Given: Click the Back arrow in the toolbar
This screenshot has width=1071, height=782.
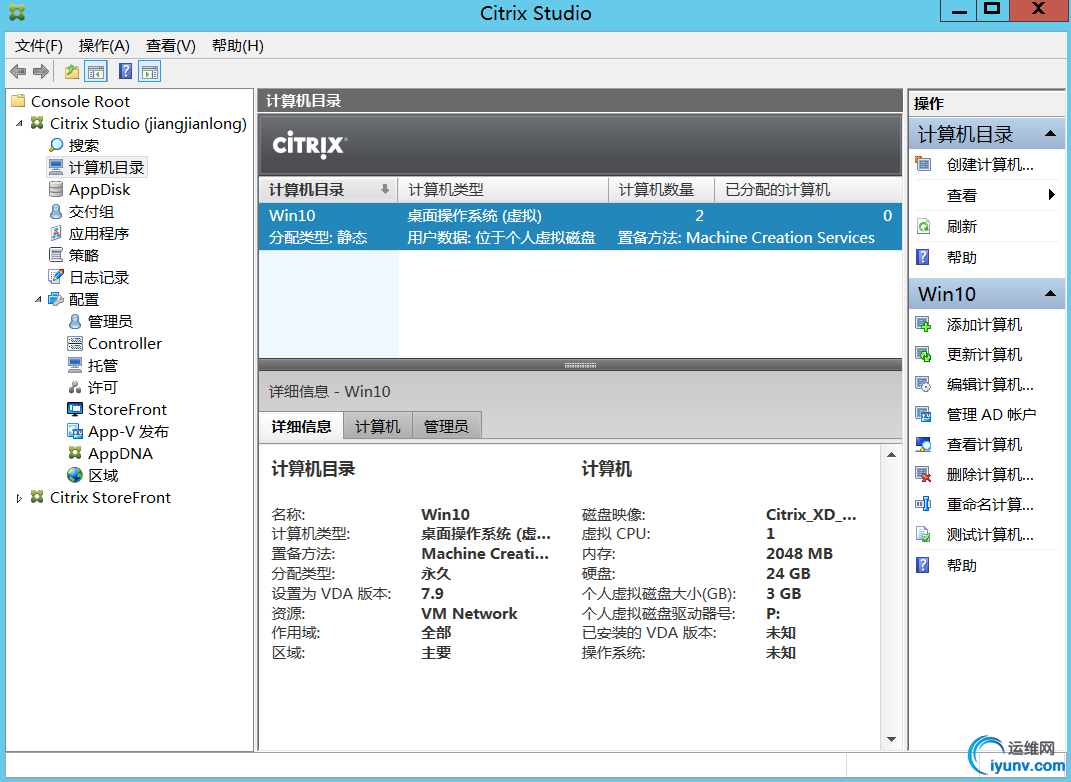Looking at the screenshot, I should point(18,71).
